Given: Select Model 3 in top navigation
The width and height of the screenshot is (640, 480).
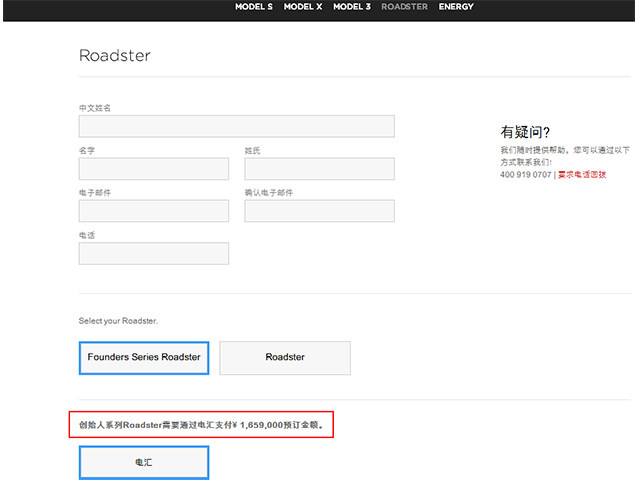Looking at the screenshot, I should click(351, 7).
